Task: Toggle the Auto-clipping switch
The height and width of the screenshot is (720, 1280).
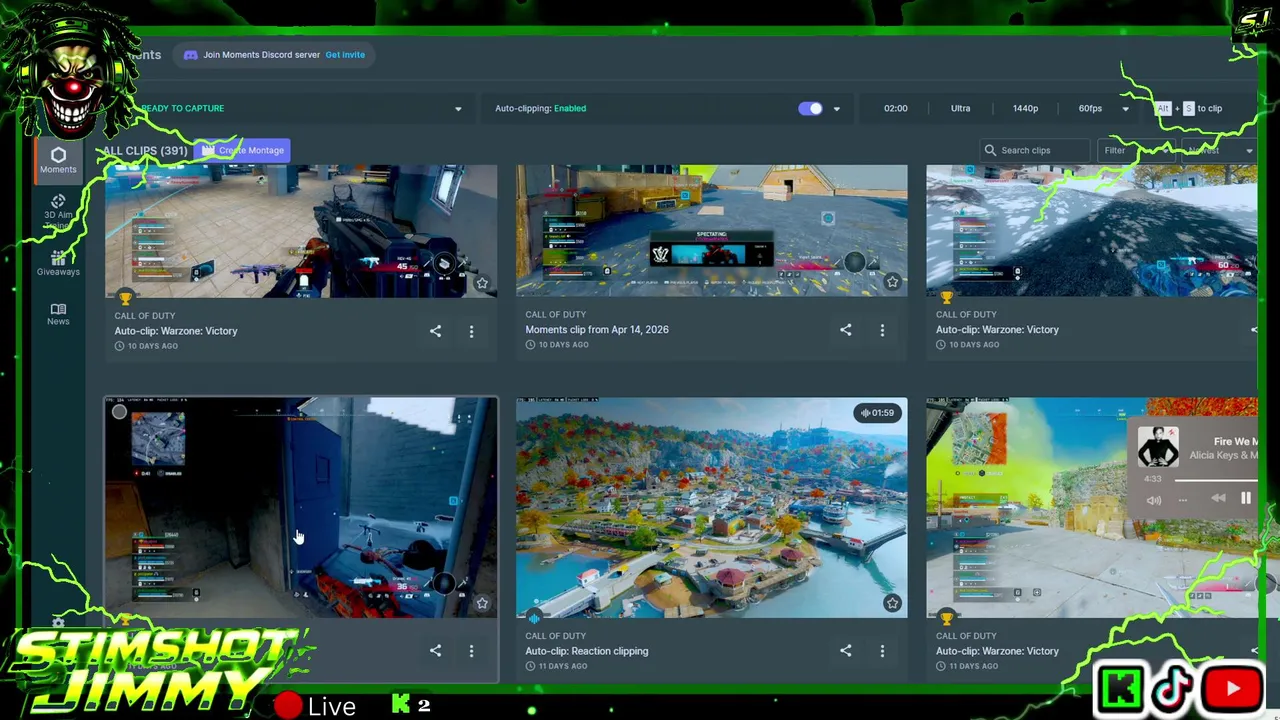Action: point(810,108)
